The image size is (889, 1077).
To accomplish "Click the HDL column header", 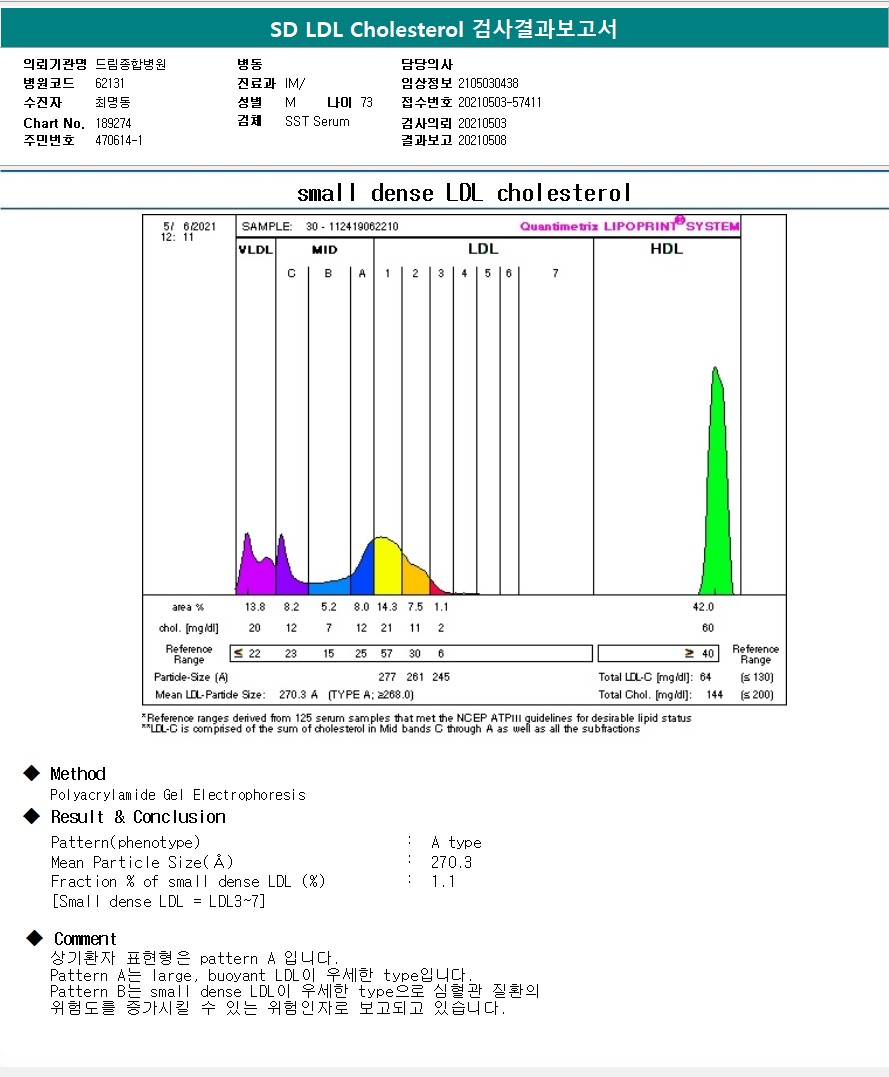I will click(666, 249).
